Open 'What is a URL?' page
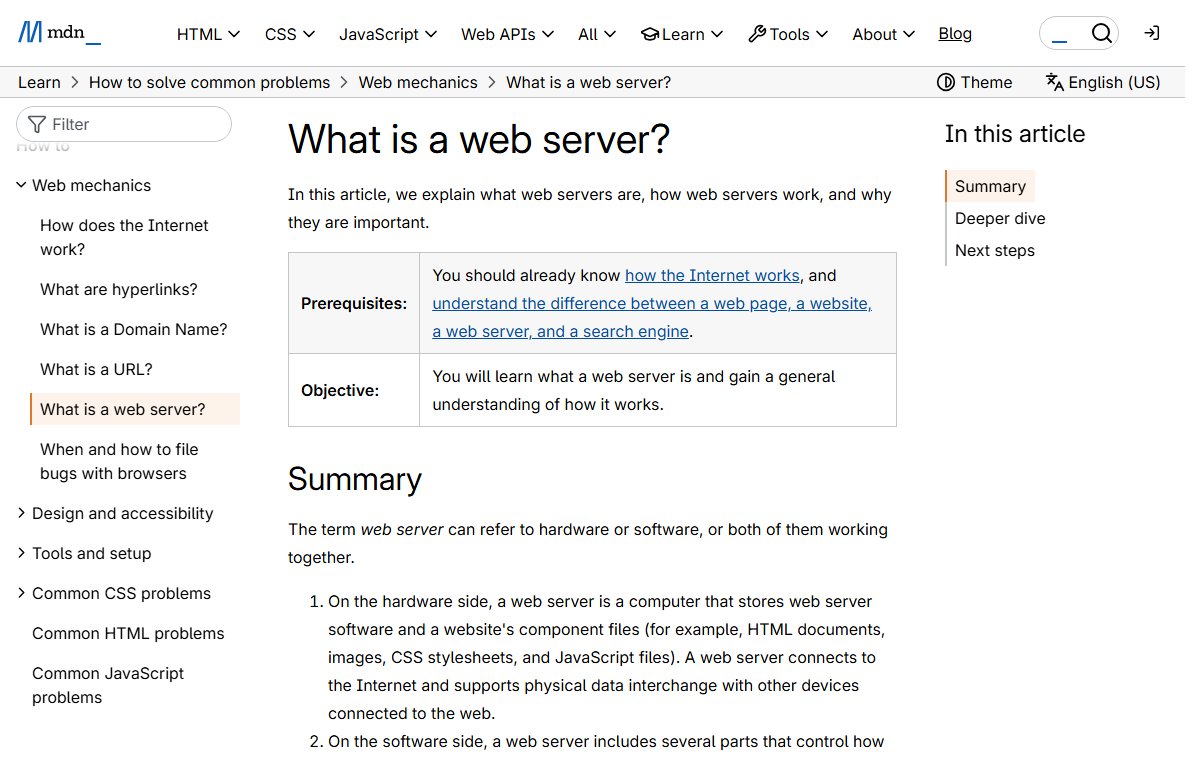 pyautogui.click(x=96, y=369)
